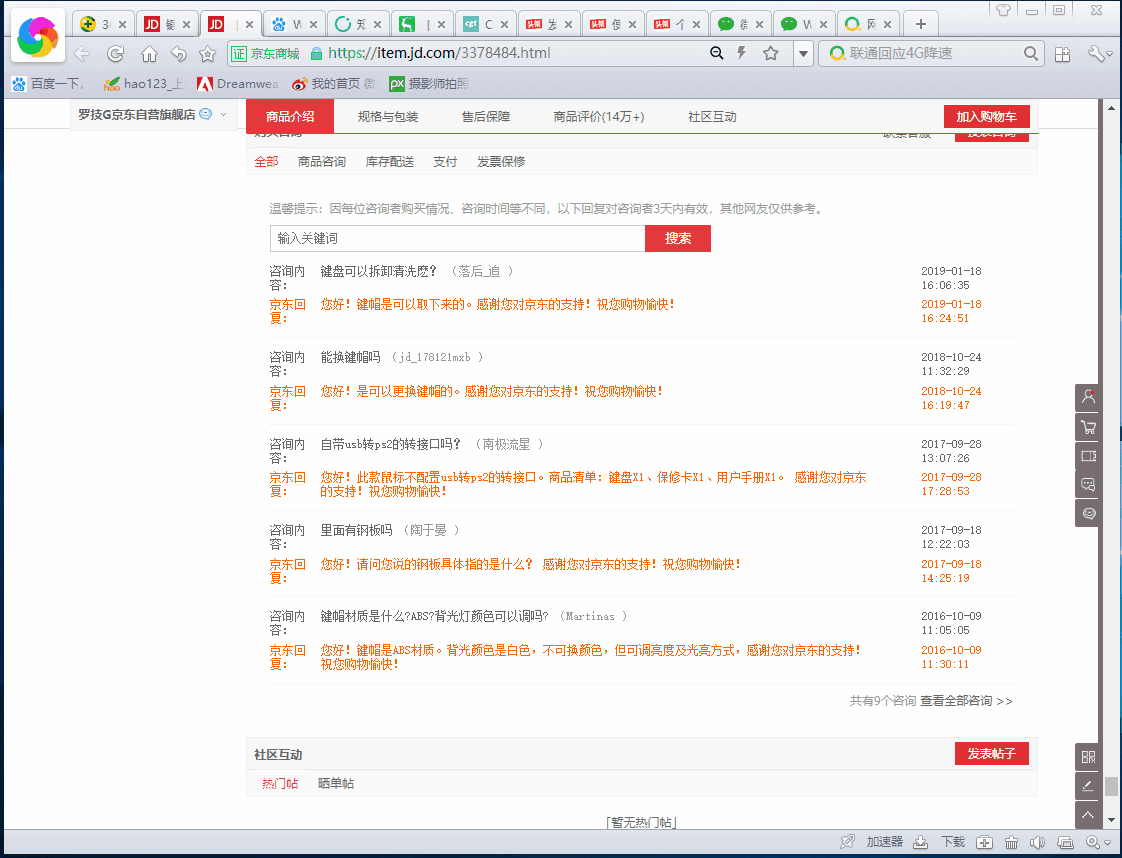
Task: Switch to the 规格与包装 tab
Action: (x=388, y=117)
